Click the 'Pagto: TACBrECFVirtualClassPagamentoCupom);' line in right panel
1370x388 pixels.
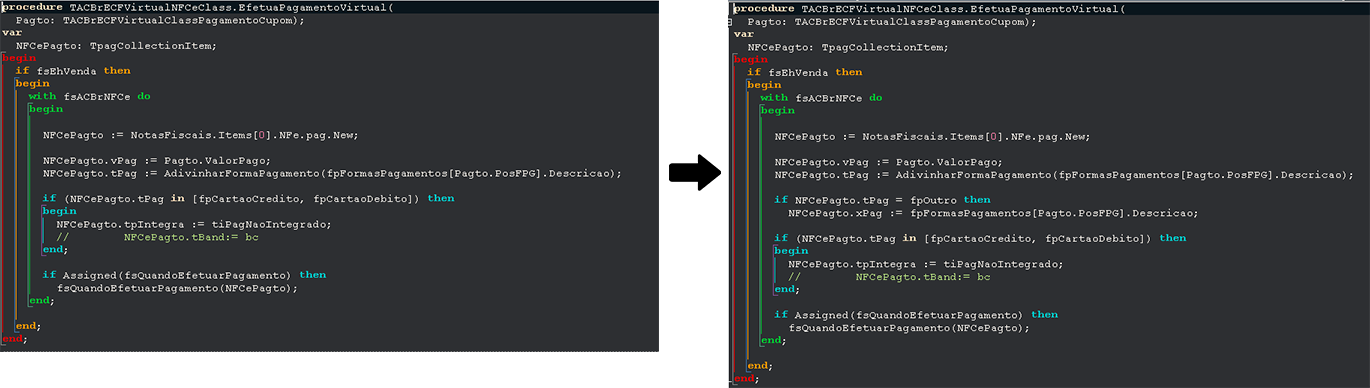point(893,21)
